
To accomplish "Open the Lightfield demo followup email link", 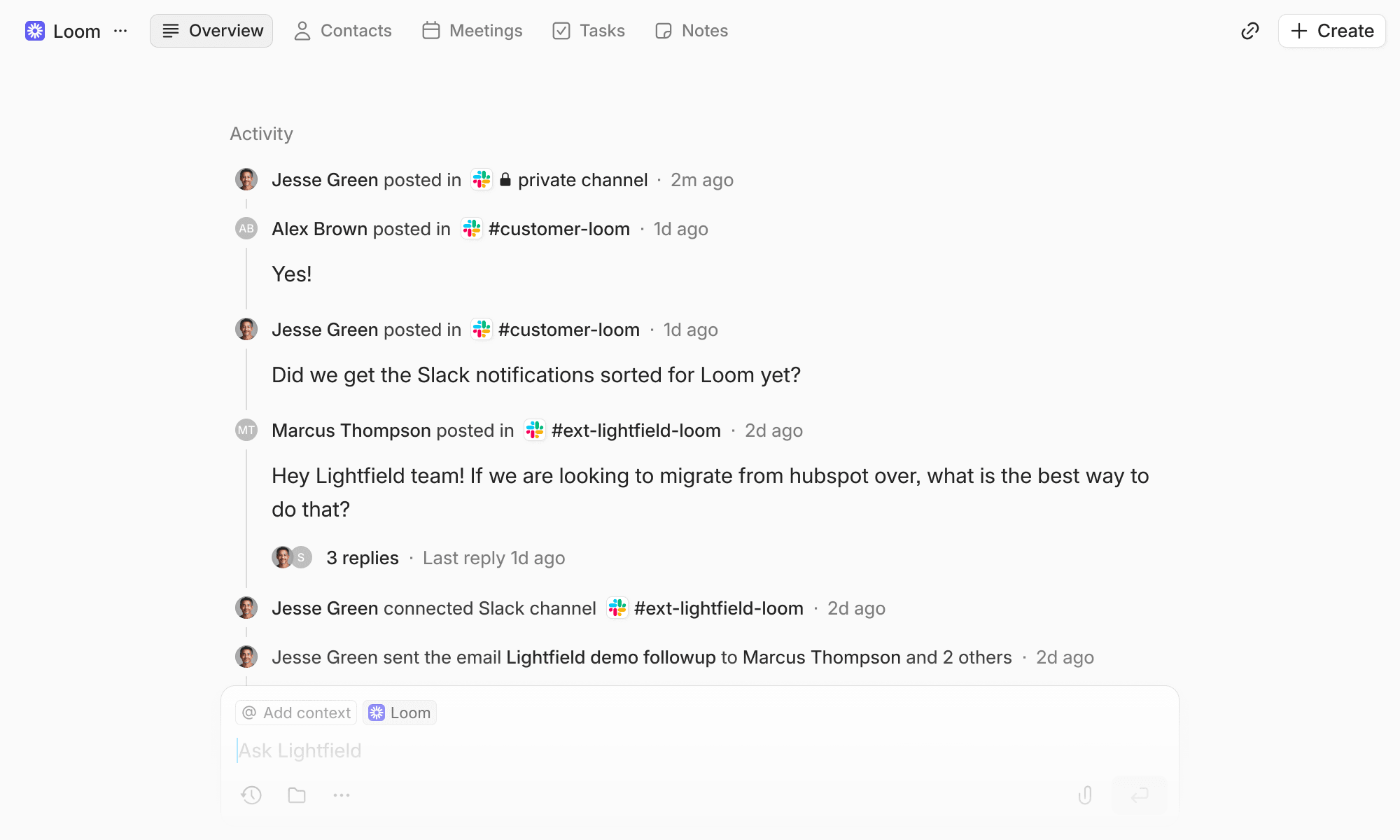I will click(611, 657).
